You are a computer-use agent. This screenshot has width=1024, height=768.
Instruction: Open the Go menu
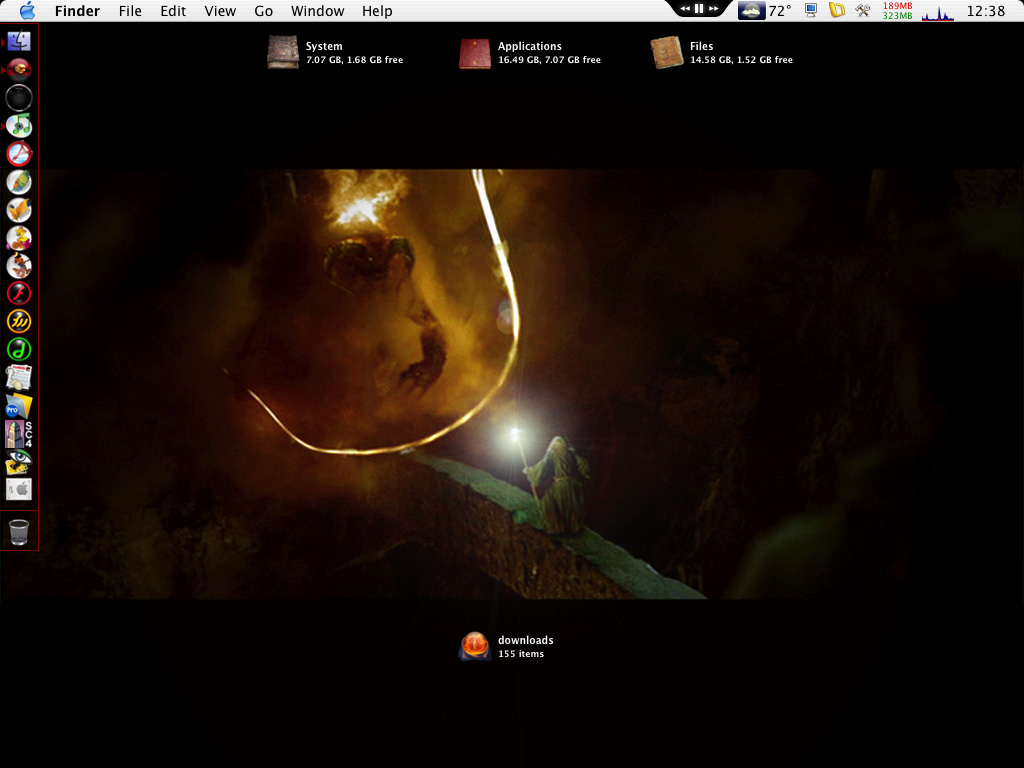(263, 11)
